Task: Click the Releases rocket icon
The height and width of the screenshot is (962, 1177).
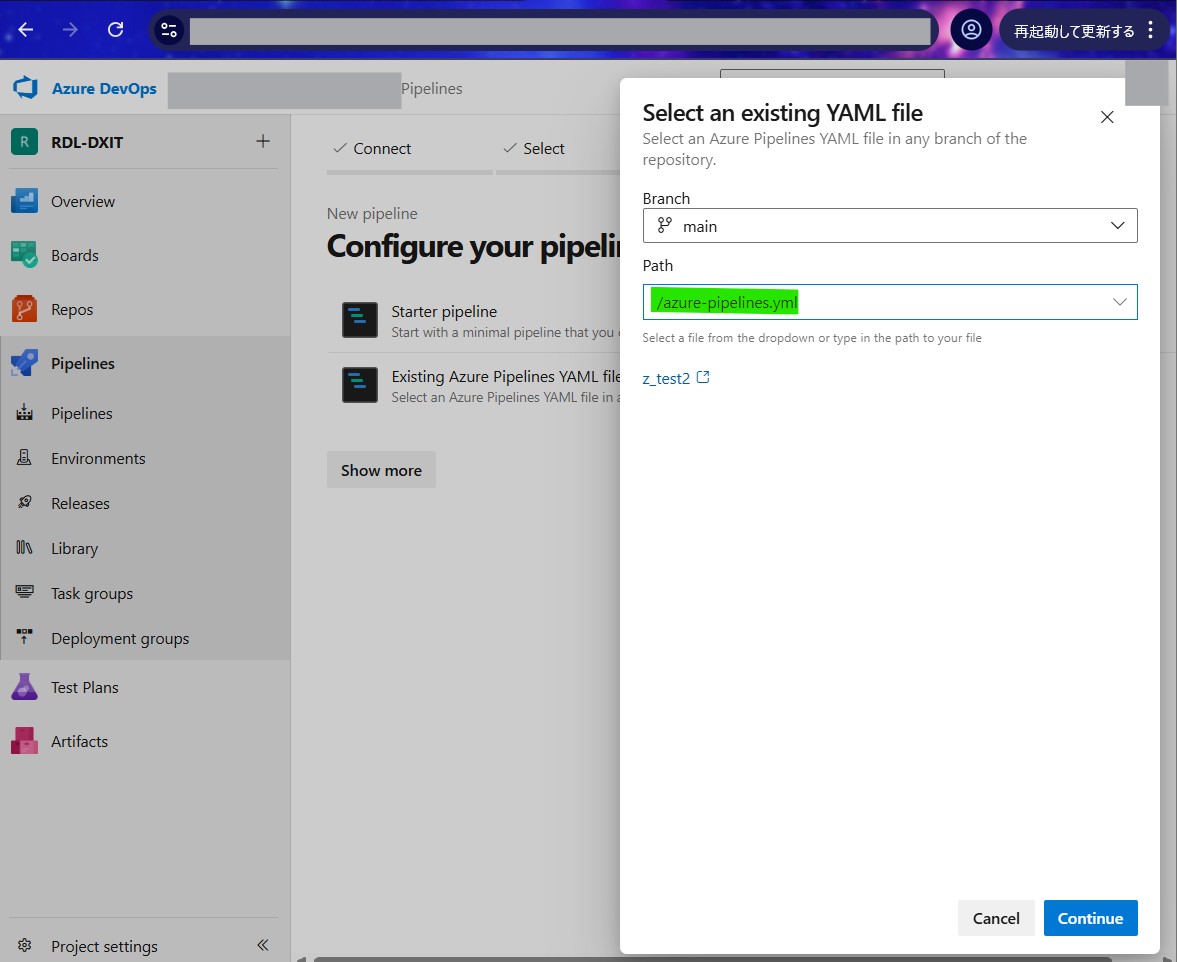Action: pyautogui.click(x=24, y=502)
